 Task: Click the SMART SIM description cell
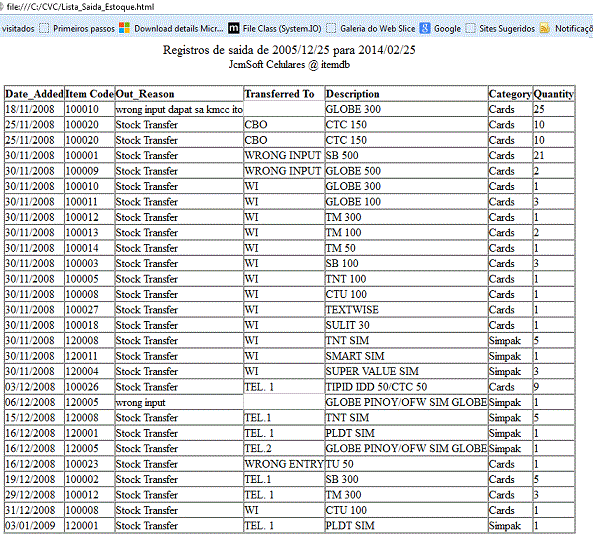(x=407, y=356)
